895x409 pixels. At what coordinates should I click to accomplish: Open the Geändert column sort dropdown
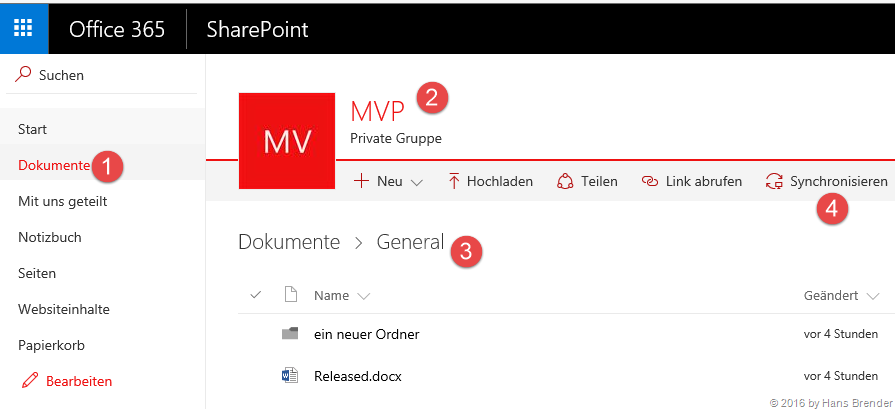click(873, 296)
